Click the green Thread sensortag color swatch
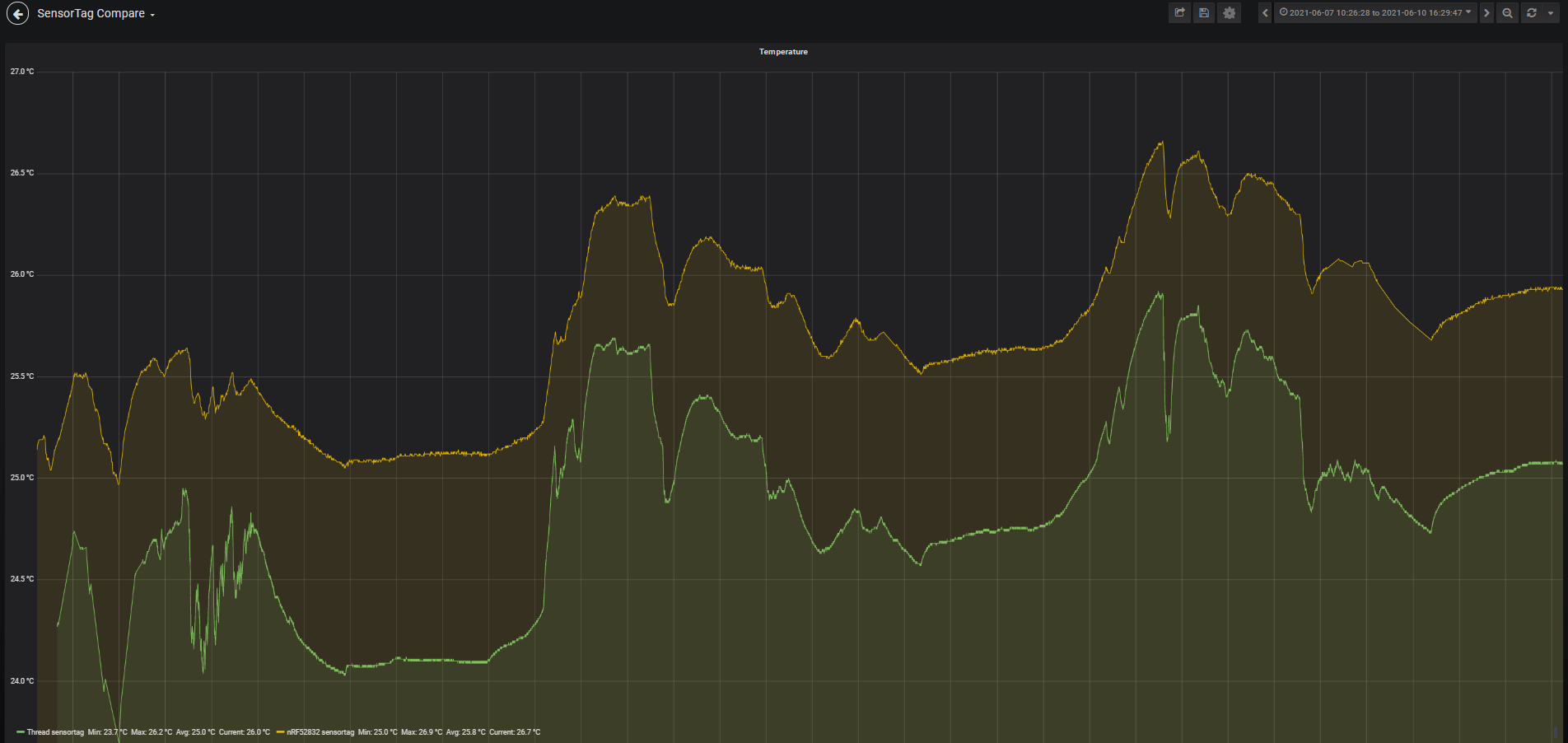This screenshot has width=1568, height=743. pyautogui.click(x=21, y=732)
